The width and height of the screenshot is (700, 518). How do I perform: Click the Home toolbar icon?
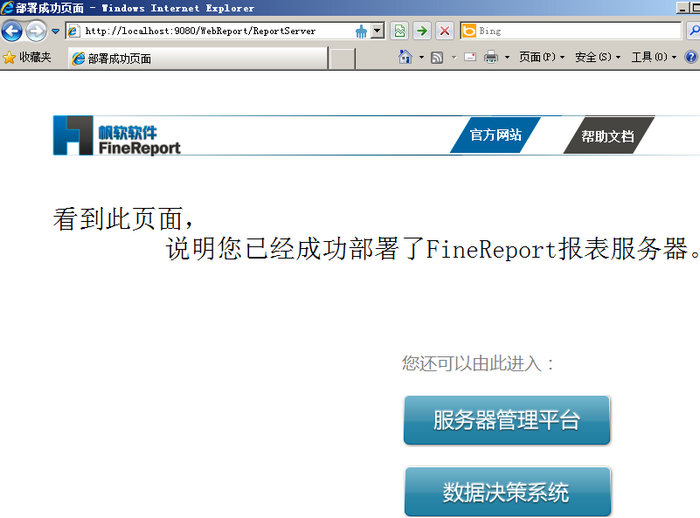(405, 57)
